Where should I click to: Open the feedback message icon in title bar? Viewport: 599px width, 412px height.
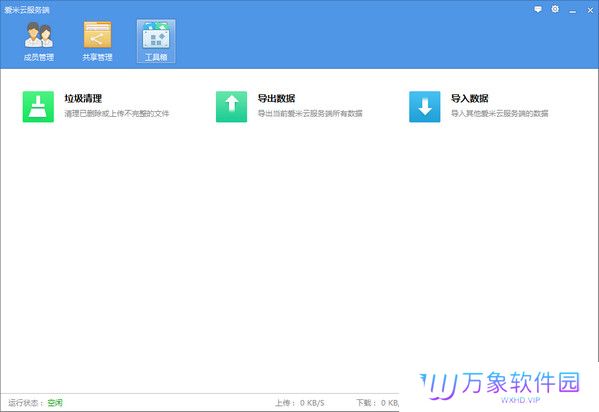(x=538, y=9)
